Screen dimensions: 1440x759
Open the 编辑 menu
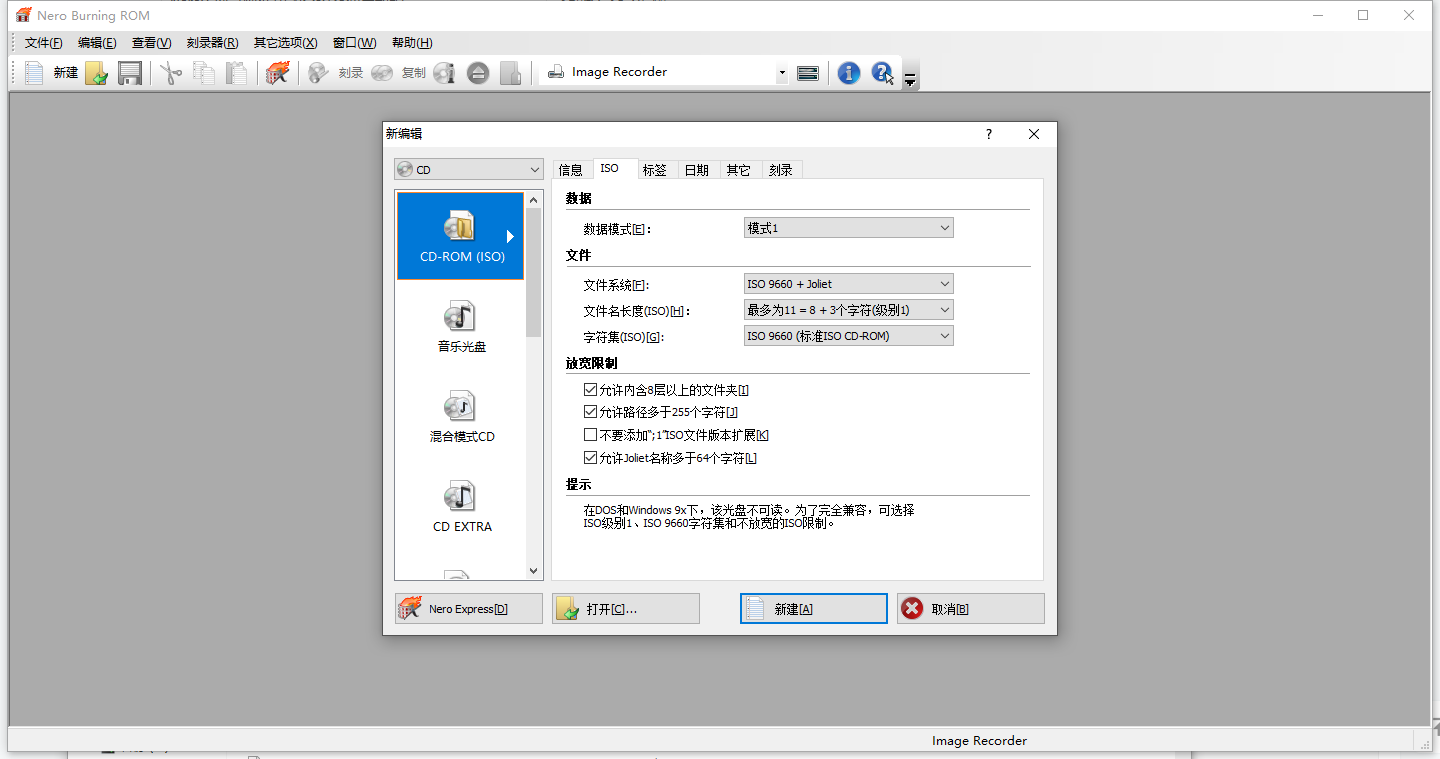[97, 43]
